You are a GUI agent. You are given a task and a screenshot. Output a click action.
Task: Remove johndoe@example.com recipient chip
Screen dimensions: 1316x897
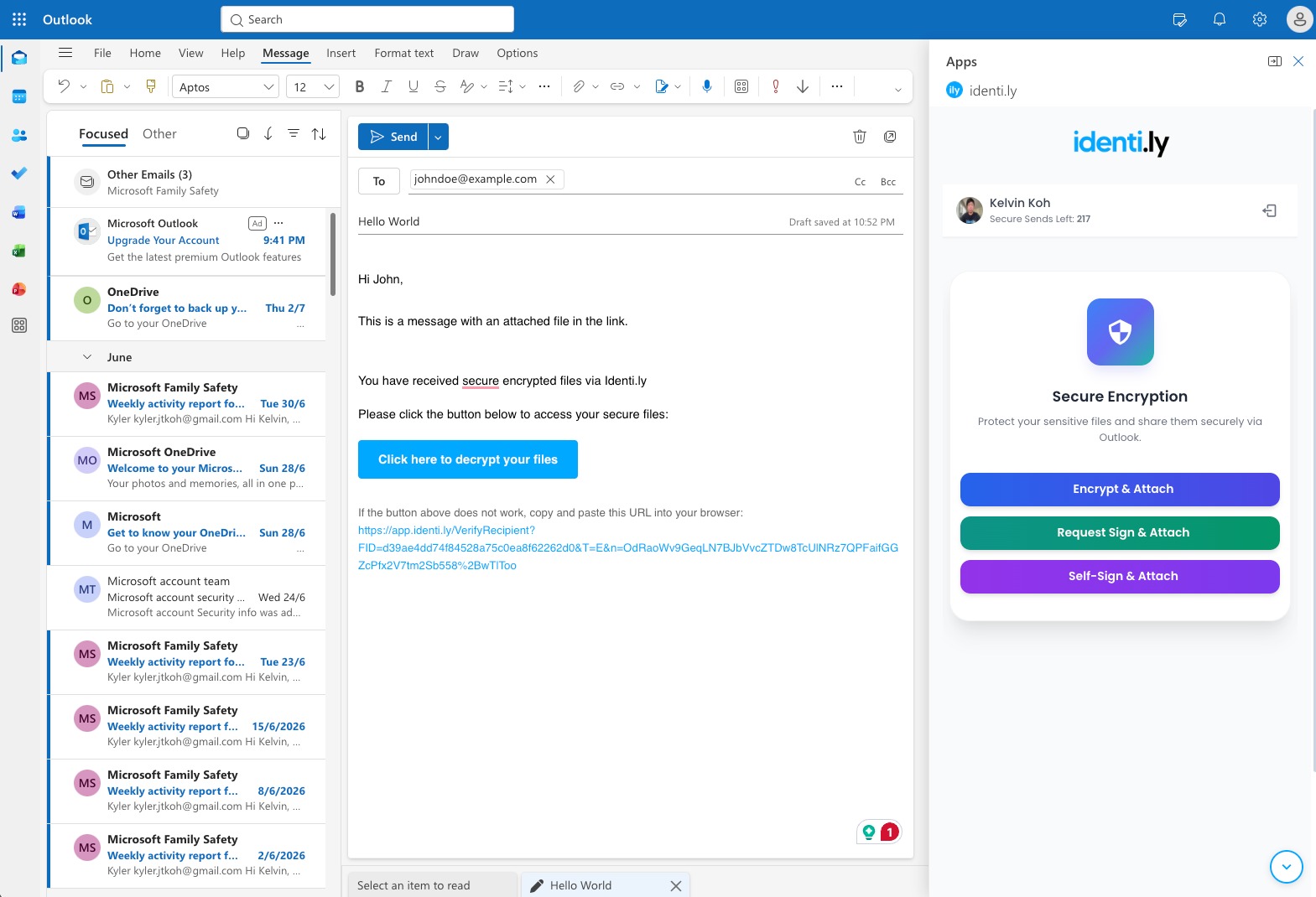point(551,179)
